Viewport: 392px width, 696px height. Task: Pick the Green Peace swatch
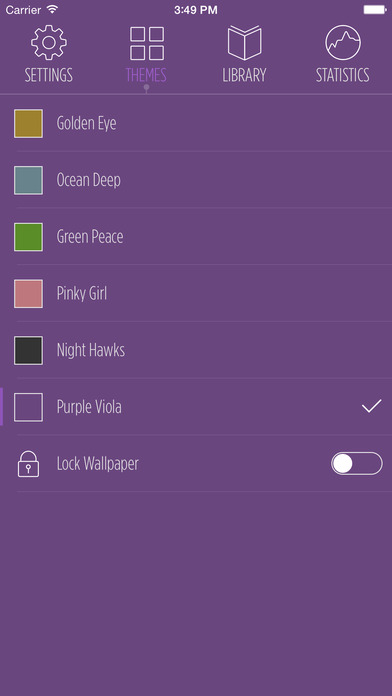[x=28, y=237]
